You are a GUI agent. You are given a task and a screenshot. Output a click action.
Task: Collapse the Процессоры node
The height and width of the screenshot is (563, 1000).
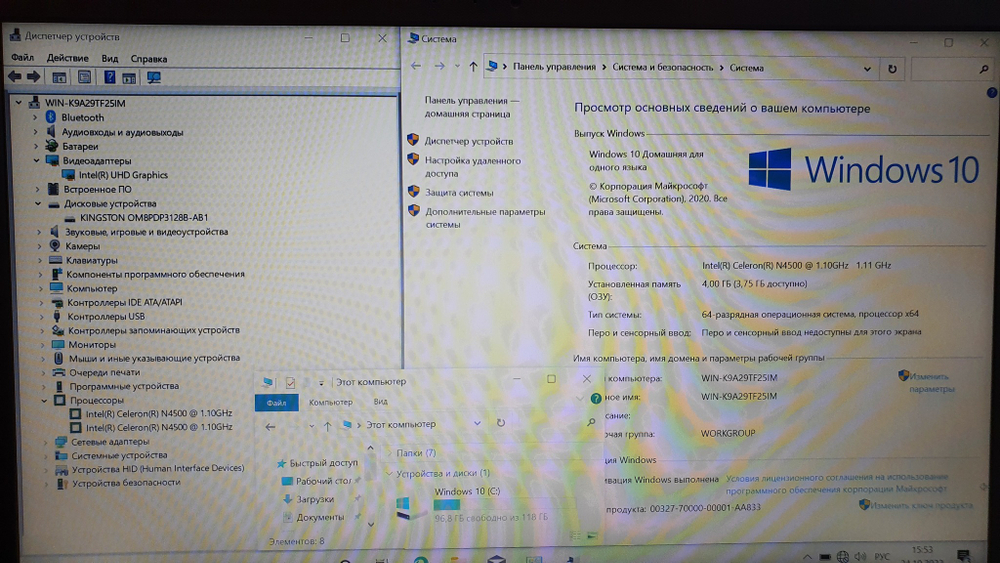click(44, 400)
